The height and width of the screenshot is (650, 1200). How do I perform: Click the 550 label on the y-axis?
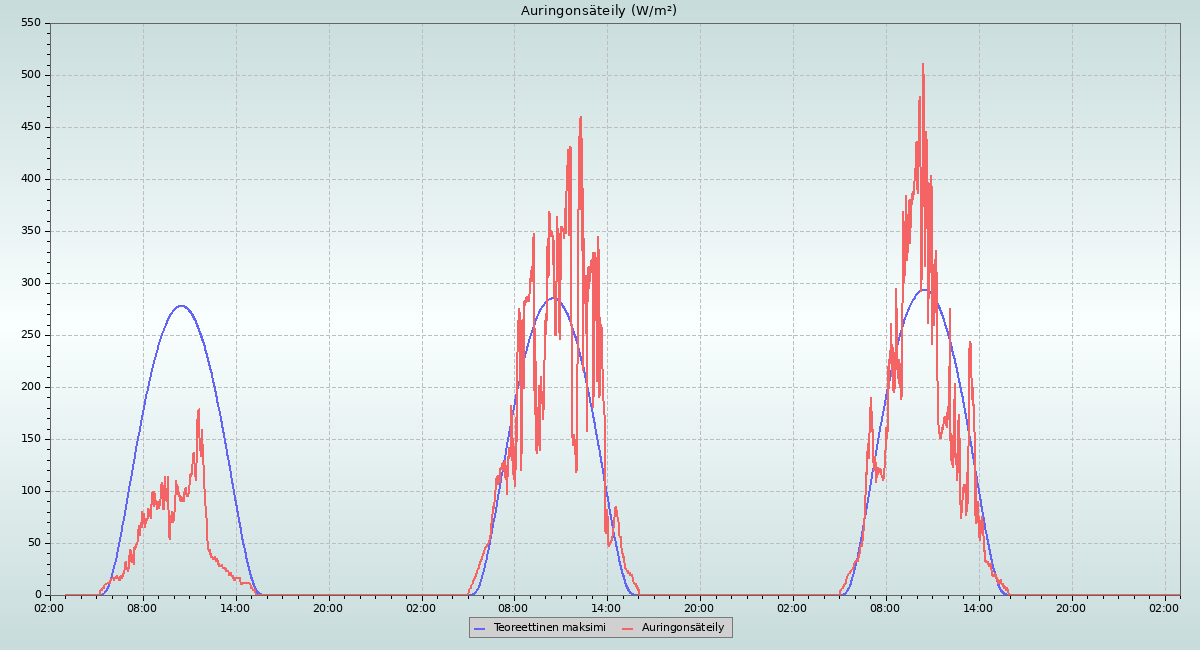pyautogui.click(x=30, y=23)
